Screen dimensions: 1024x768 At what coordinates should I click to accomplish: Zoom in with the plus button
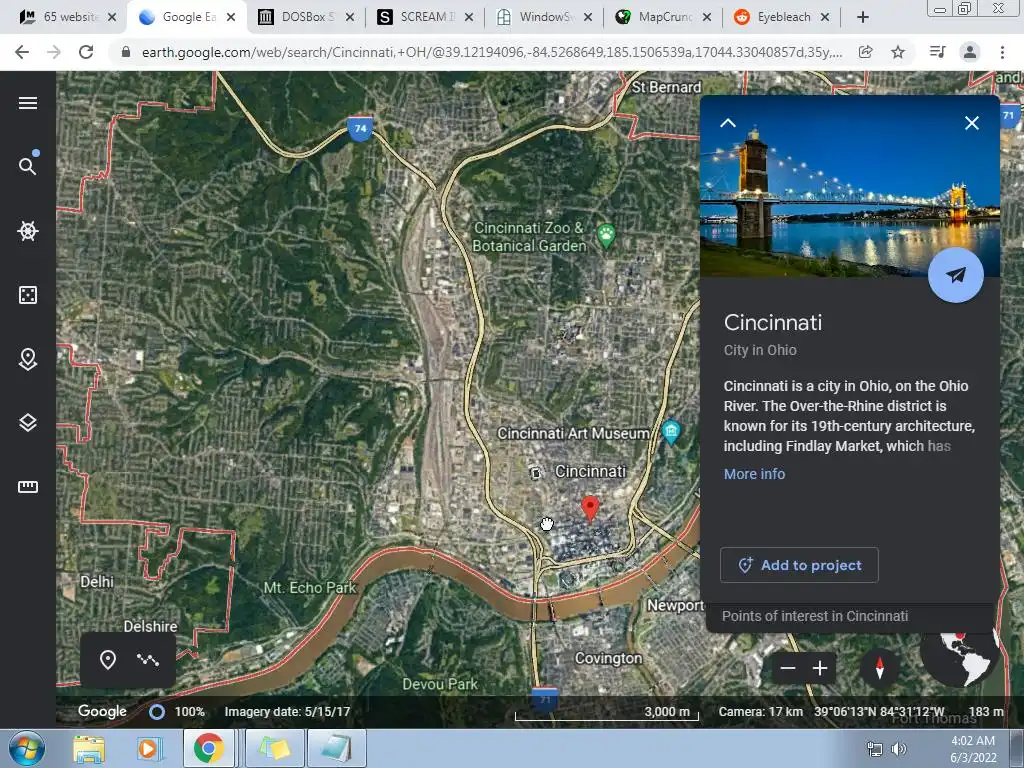[820, 668]
